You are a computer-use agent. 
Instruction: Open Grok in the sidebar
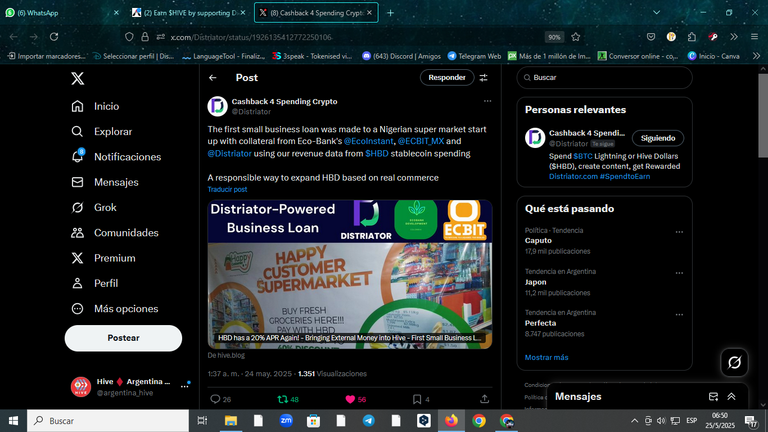tap(94, 208)
